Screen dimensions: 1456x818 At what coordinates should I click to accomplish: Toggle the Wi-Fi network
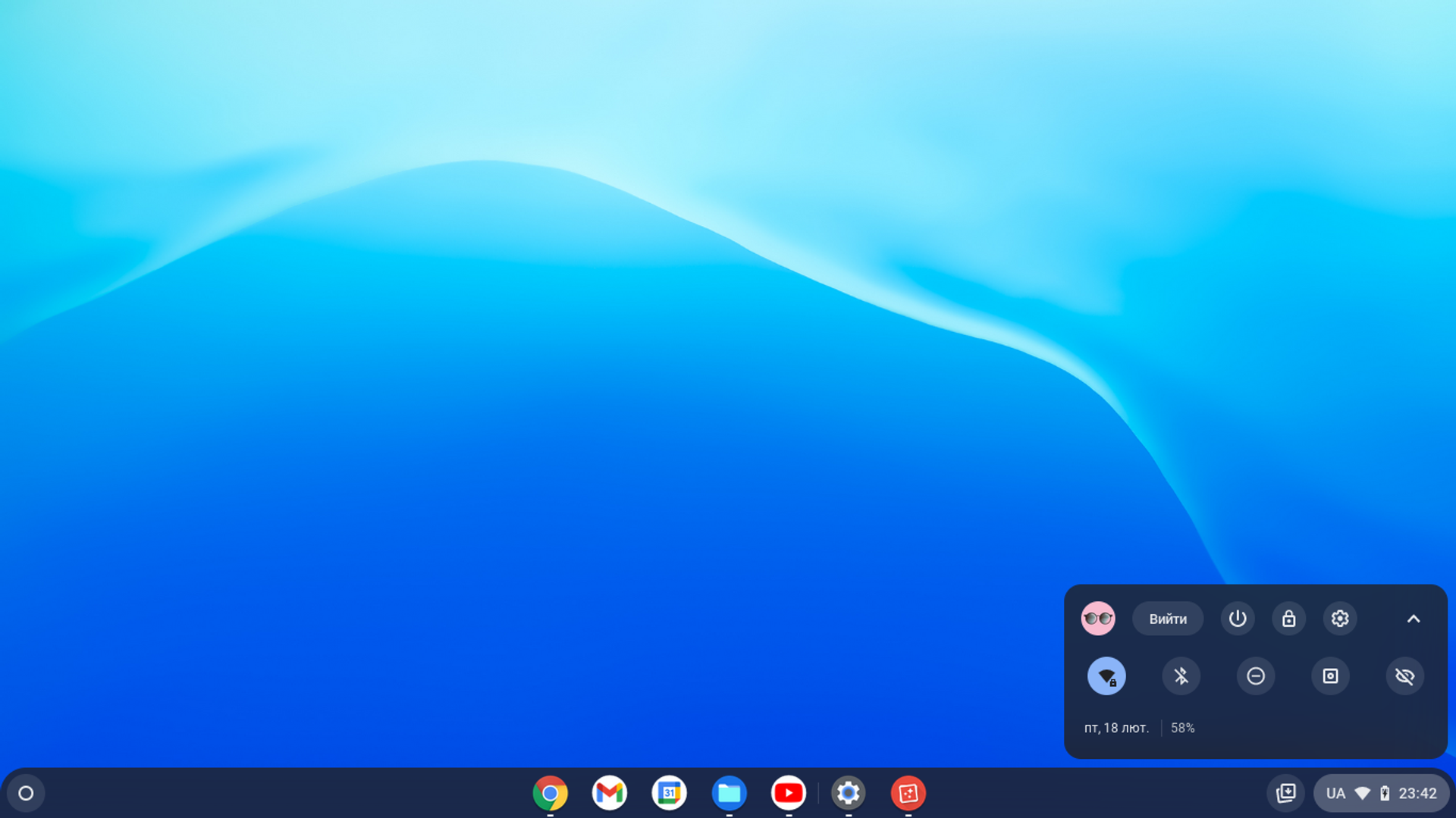click(x=1106, y=675)
